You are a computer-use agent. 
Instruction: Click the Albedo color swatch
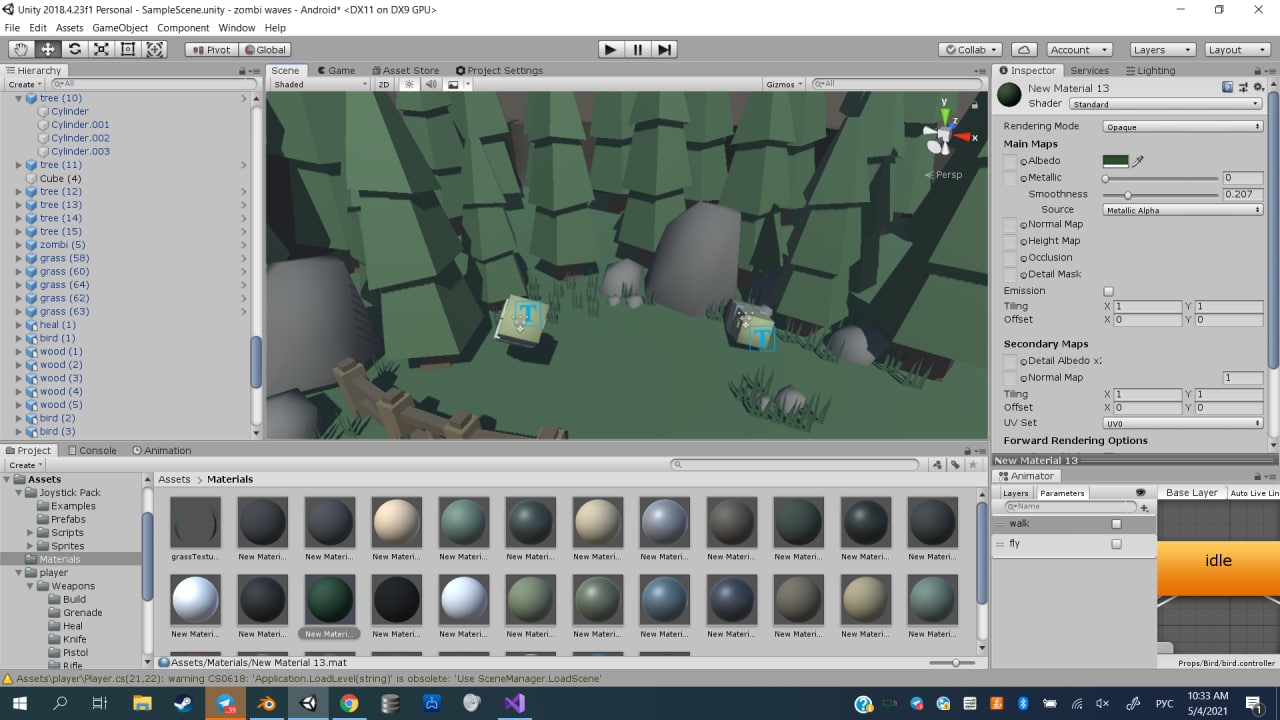pos(1115,160)
